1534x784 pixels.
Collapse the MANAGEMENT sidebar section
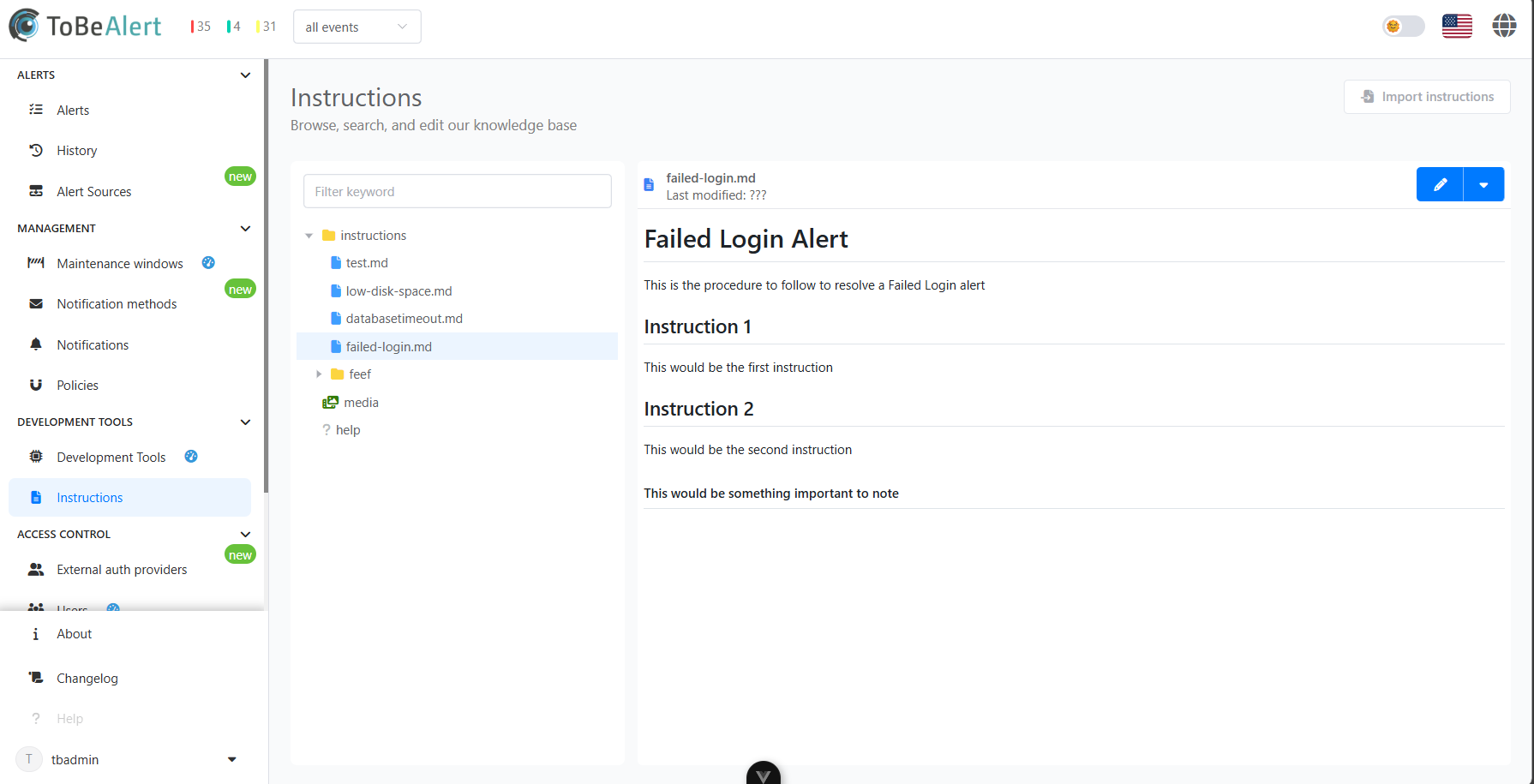click(x=245, y=229)
